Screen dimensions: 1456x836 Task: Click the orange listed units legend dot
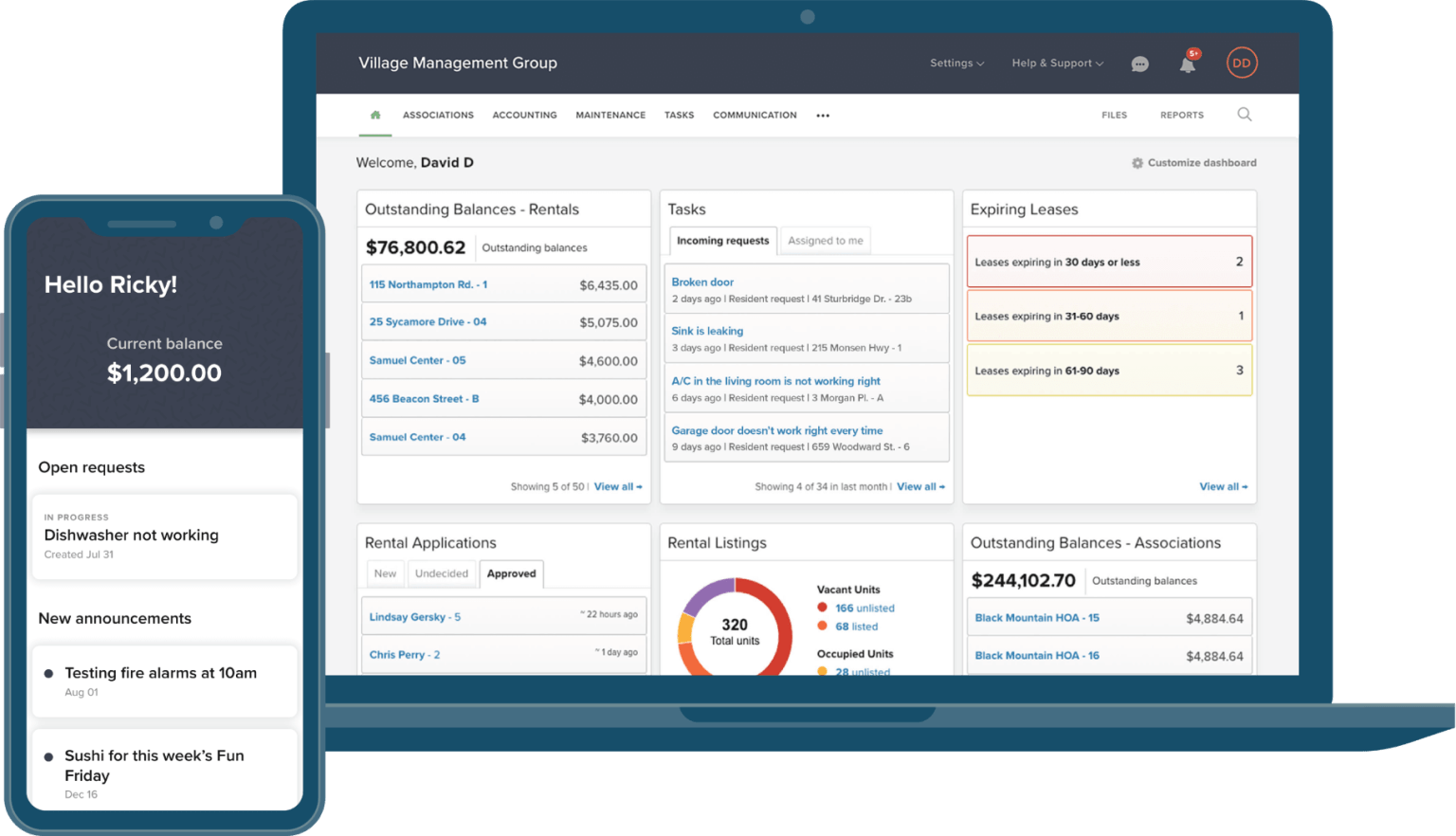[x=821, y=627]
